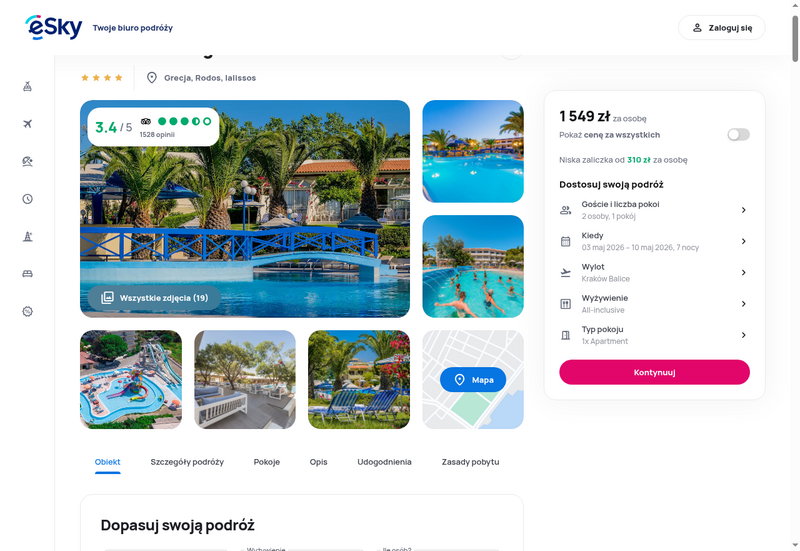Open Wylot Kraków Balice chevron
Image resolution: width=800 pixels, height=551 pixels.
(743, 272)
